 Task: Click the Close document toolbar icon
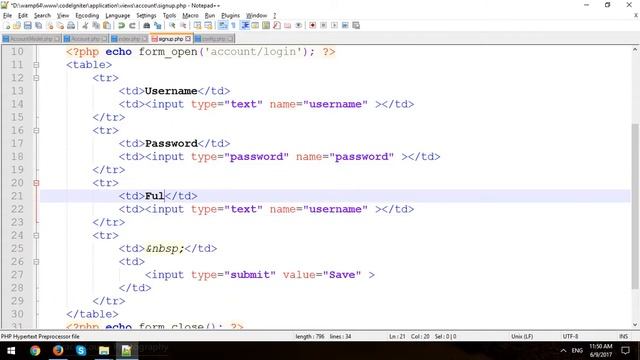tap(50, 25)
